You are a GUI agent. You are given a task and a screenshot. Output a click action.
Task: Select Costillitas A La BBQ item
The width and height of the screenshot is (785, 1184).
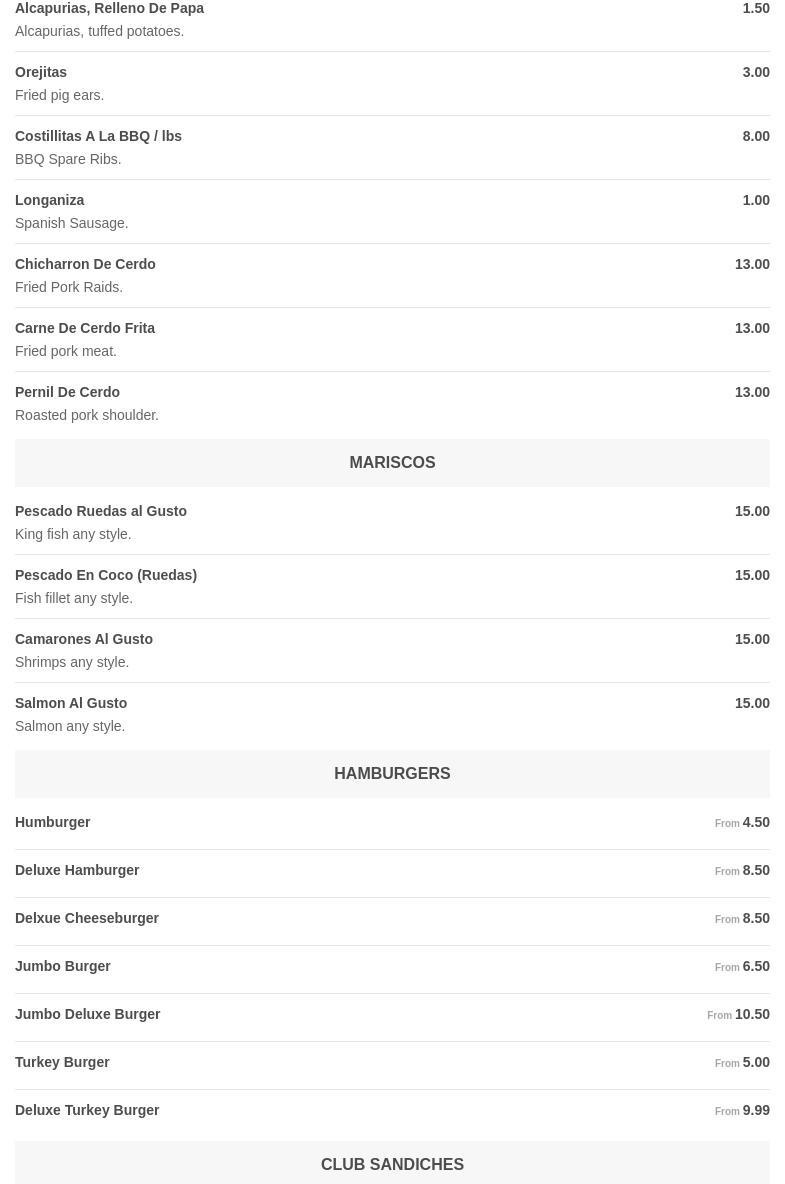click(98, 137)
